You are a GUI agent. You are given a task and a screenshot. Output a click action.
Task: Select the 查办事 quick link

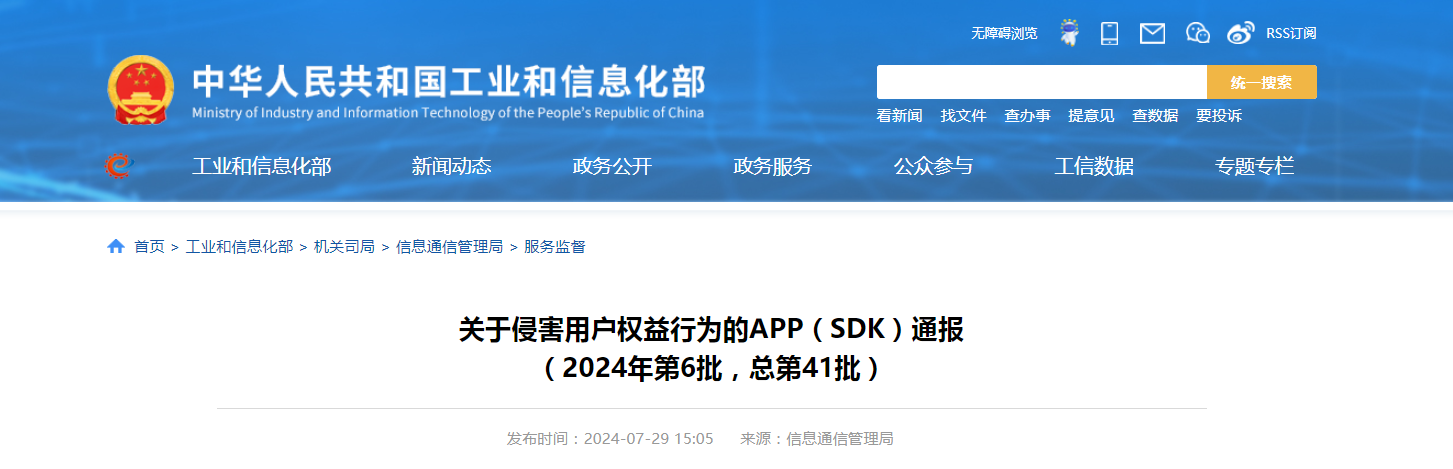point(1027,116)
